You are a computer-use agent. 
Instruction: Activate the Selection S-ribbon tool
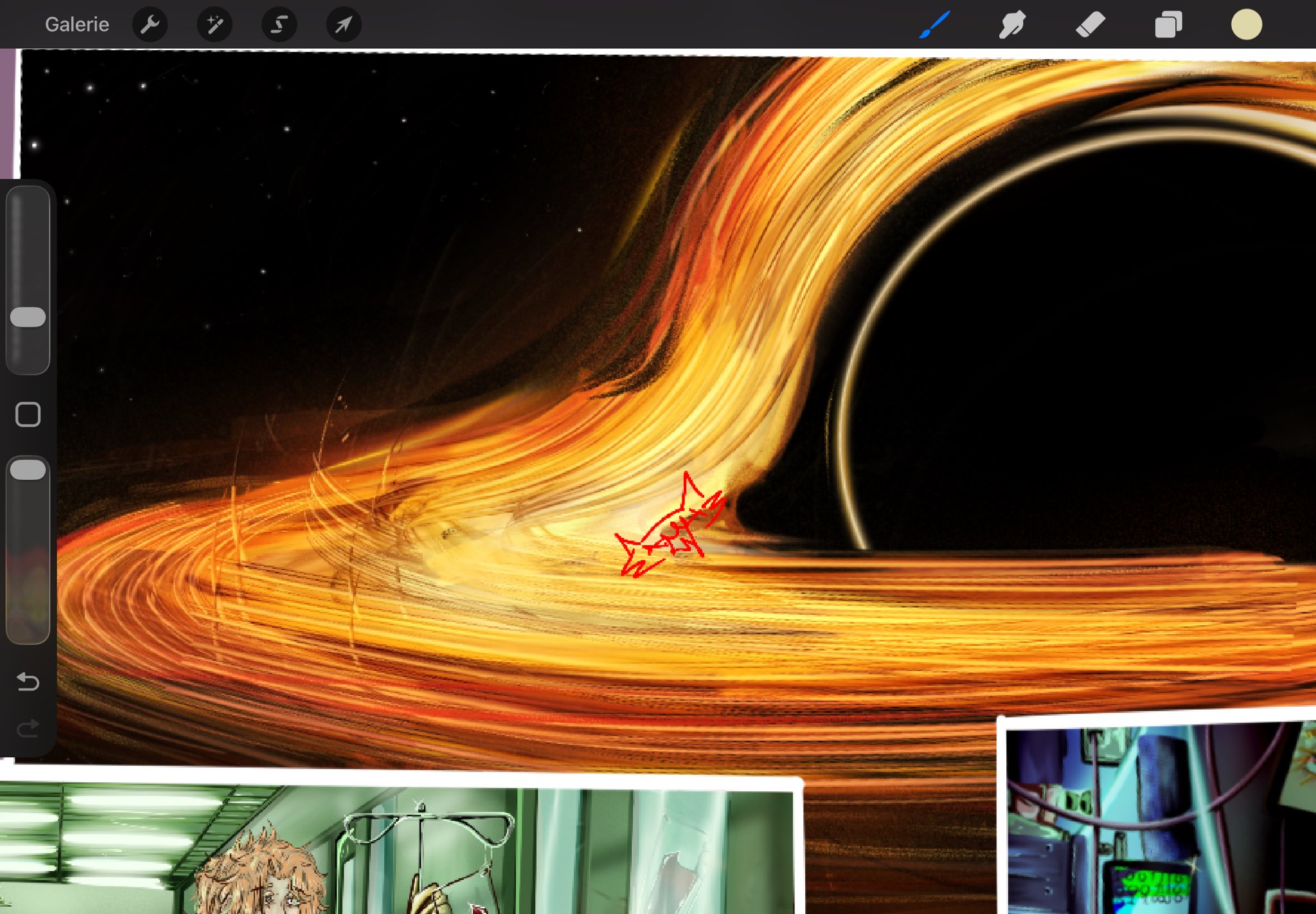(x=279, y=24)
